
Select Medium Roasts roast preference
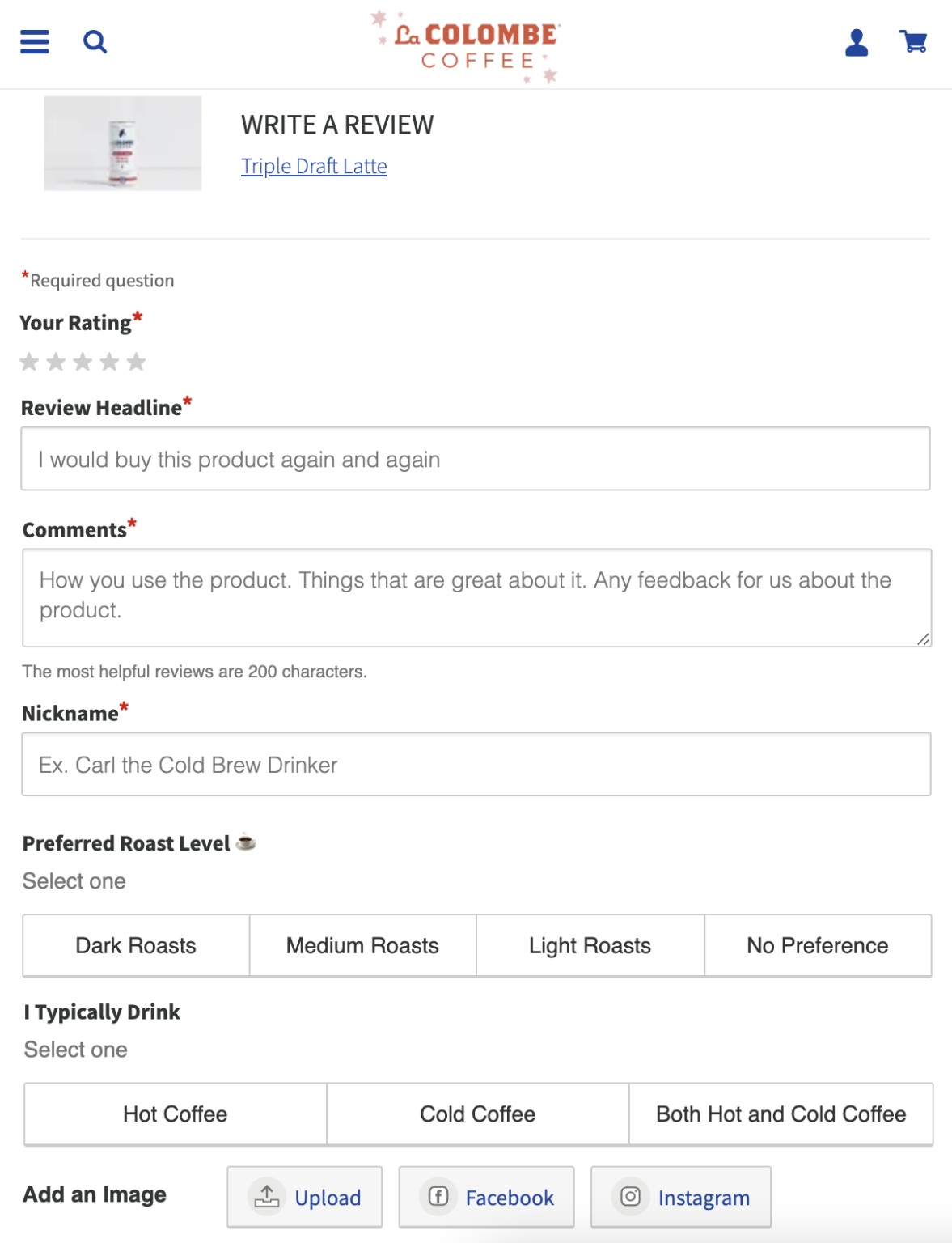tap(362, 945)
